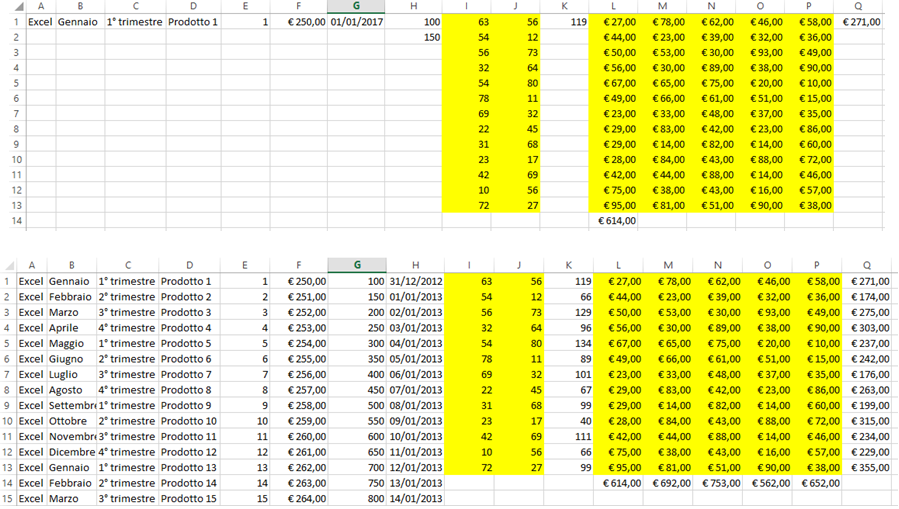Image resolution: width=899 pixels, height=509 pixels.
Task: Select the cell showing 129
Action: 568,312
